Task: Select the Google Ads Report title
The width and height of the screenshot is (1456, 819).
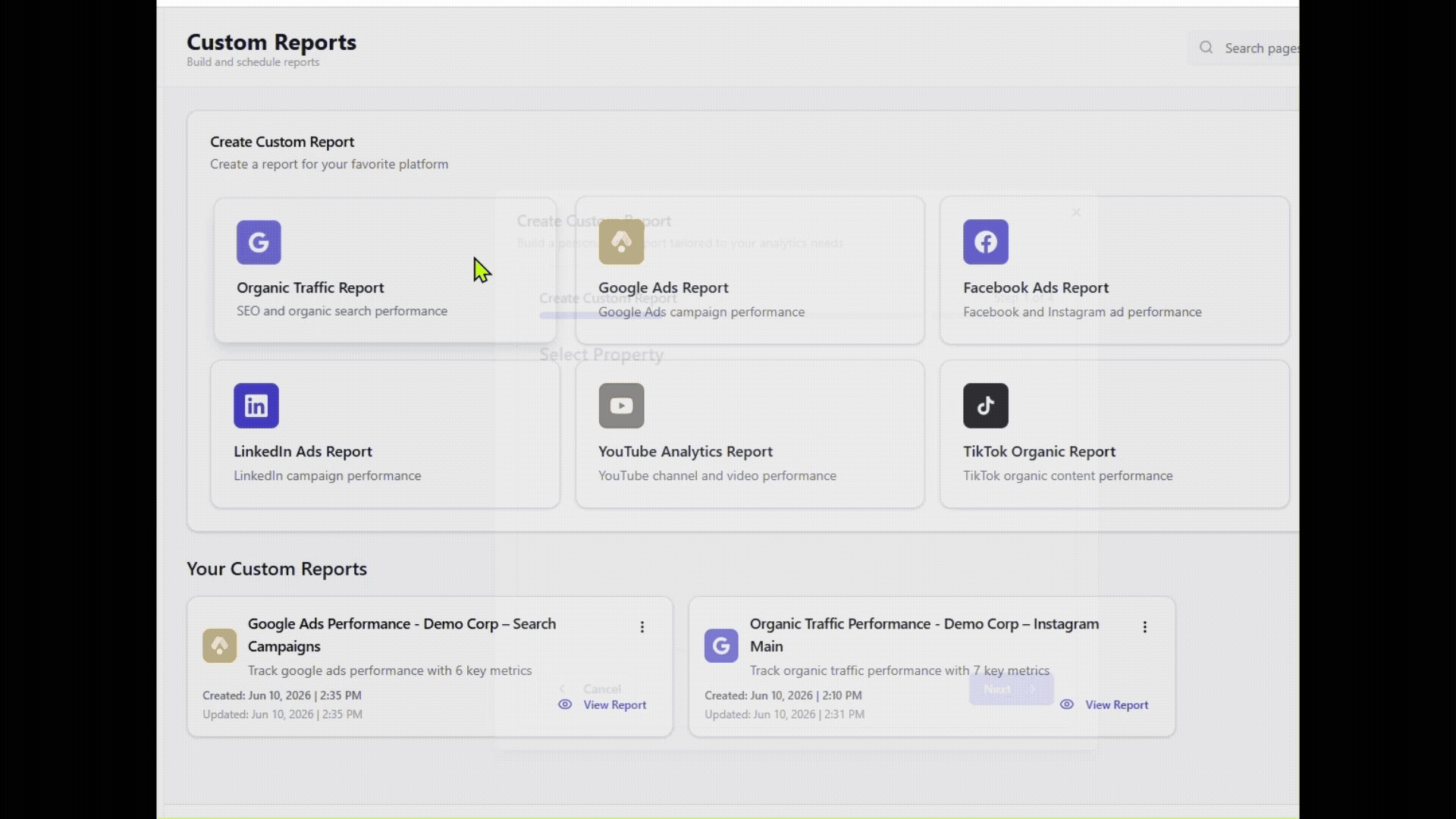Action: coord(664,287)
